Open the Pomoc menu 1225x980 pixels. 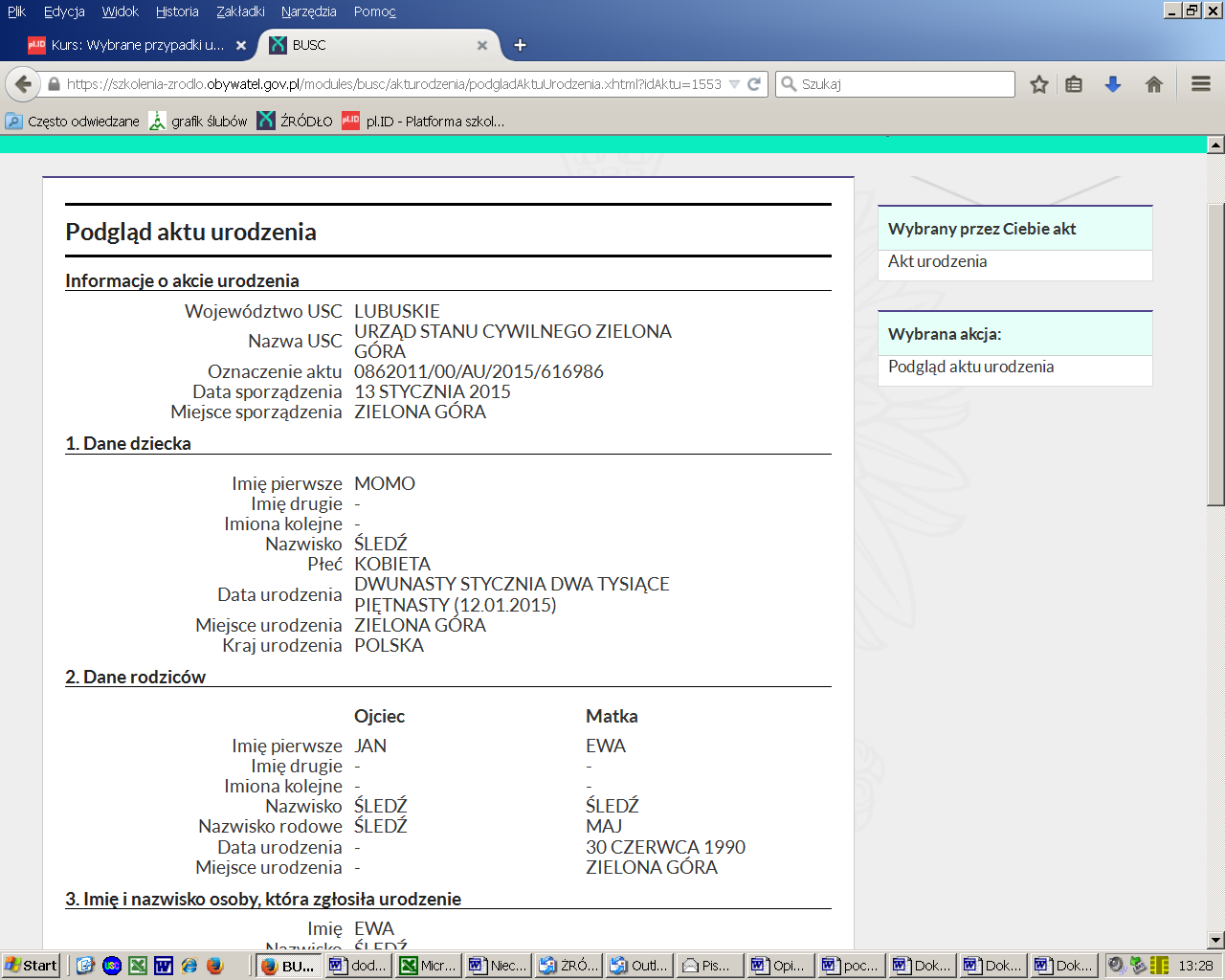click(374, 11)
